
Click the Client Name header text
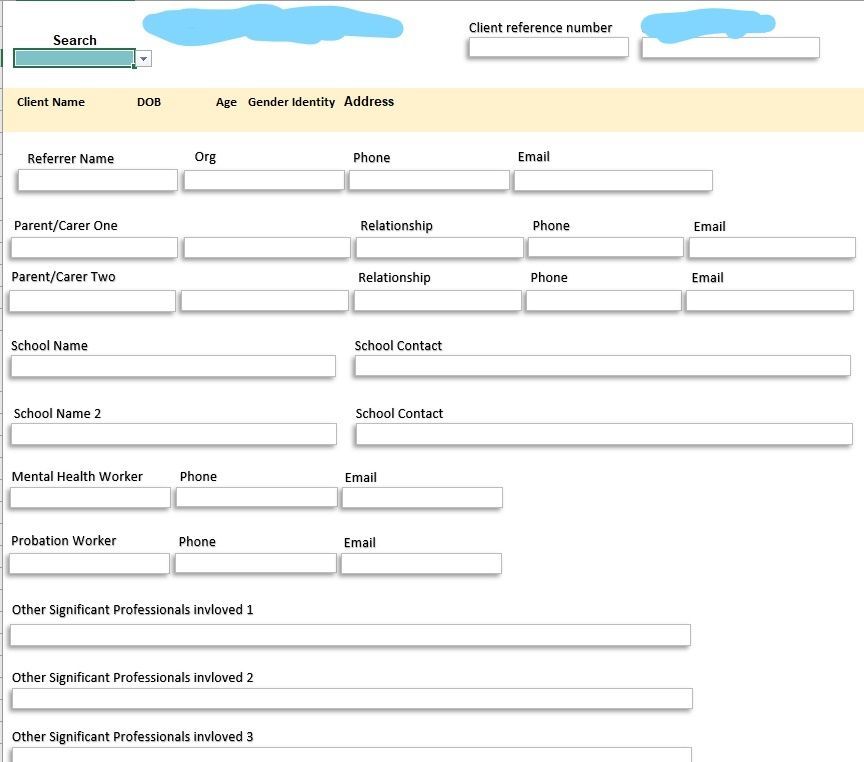51,102
